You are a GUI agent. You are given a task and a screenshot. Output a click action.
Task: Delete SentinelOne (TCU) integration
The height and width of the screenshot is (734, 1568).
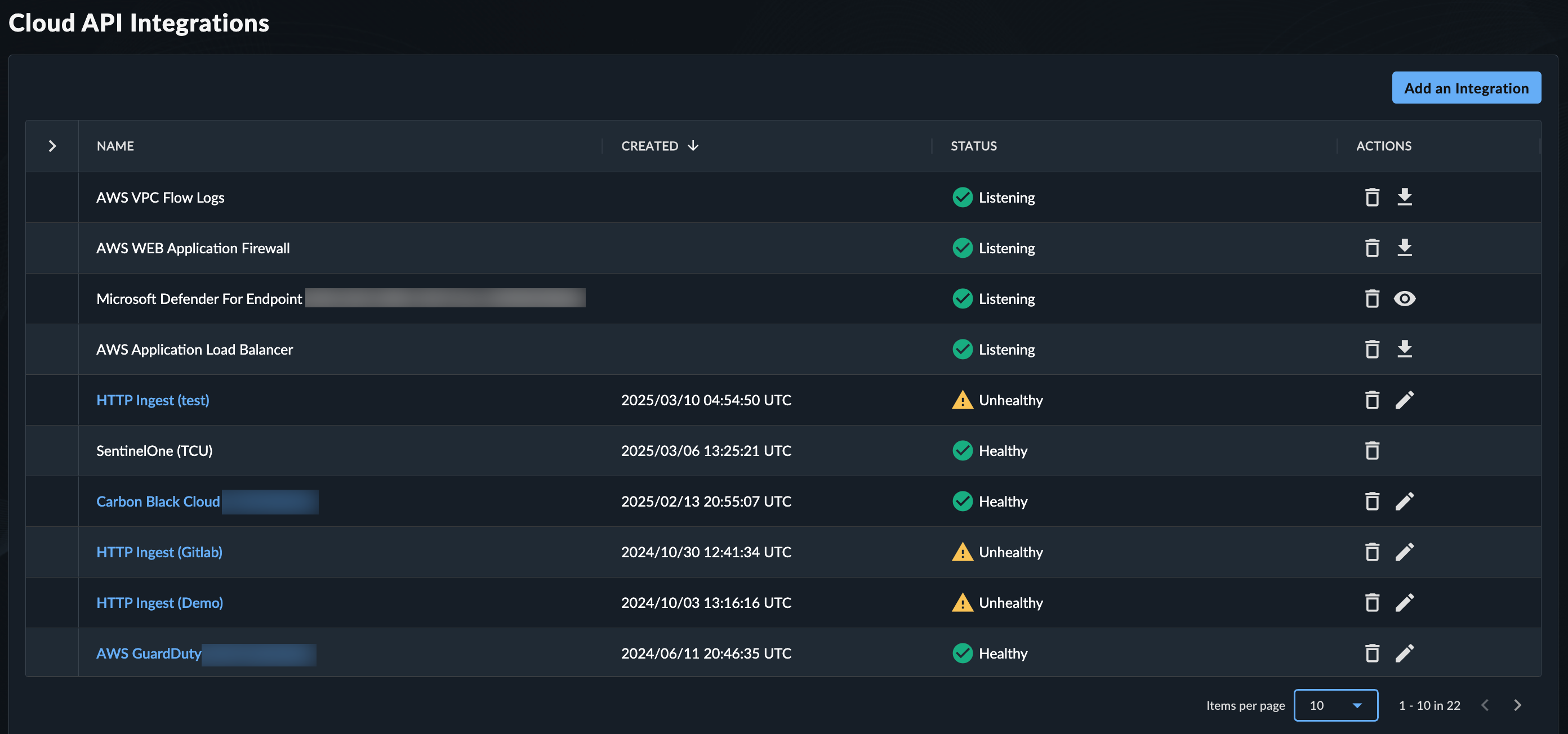point(1372,451)
